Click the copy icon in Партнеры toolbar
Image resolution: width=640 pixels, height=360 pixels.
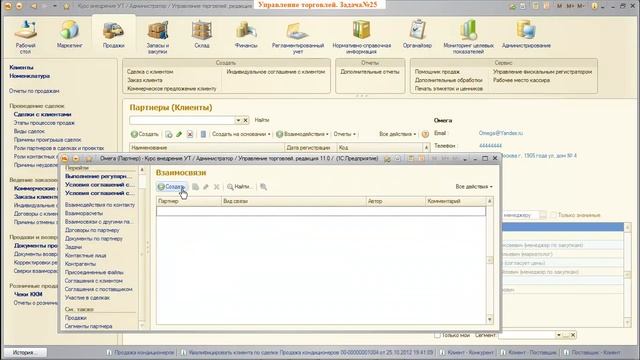169,134
